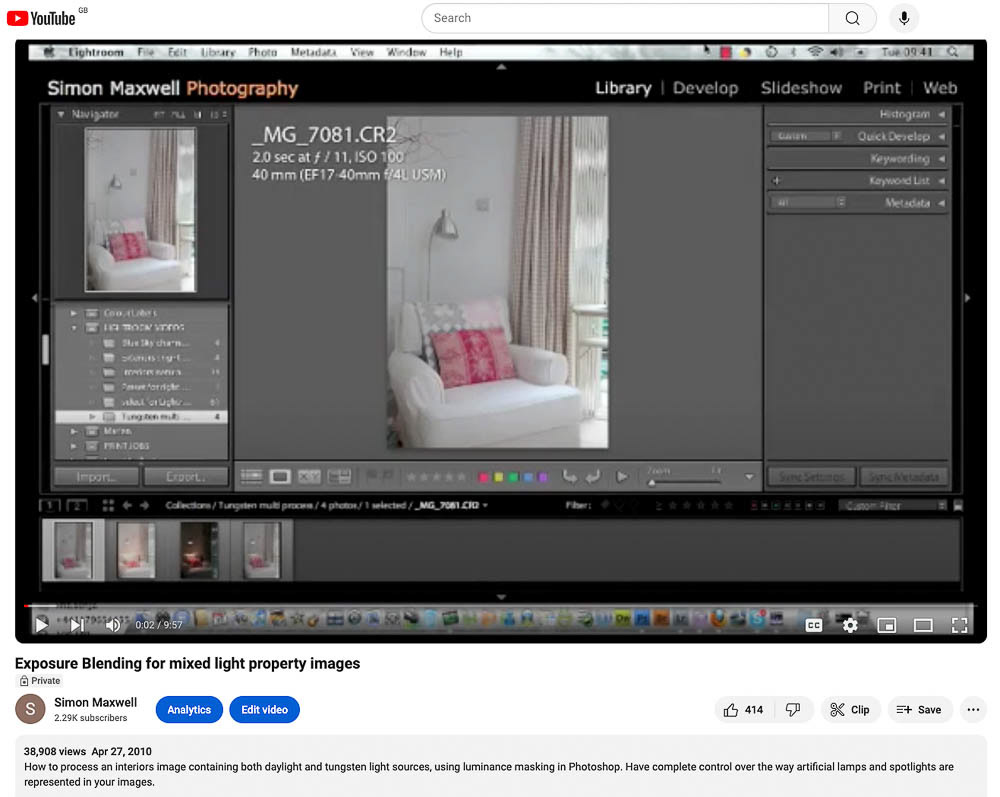This screenshot has width=1000, height=797.
Task: Click the search input field
Action: [x=625, y=18]
